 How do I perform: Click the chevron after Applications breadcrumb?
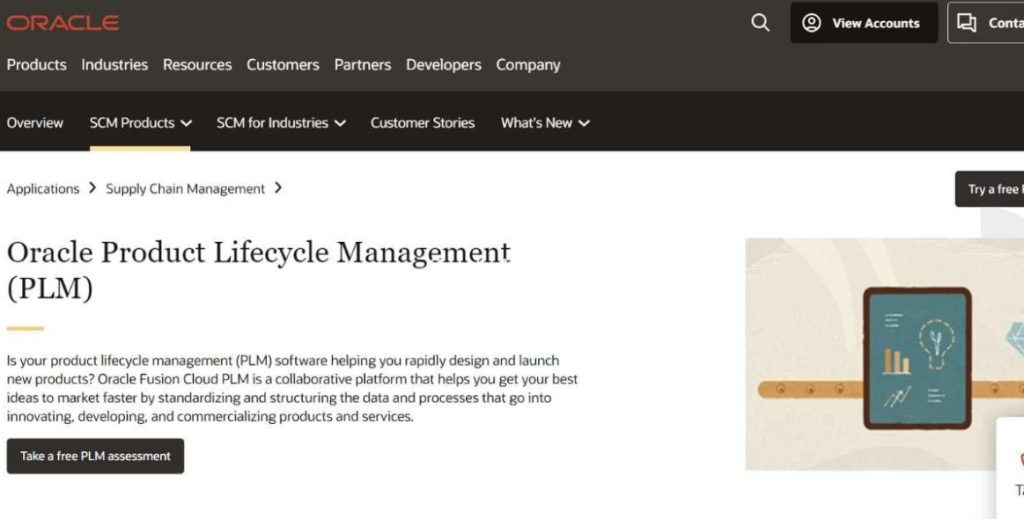coord(92,188)
